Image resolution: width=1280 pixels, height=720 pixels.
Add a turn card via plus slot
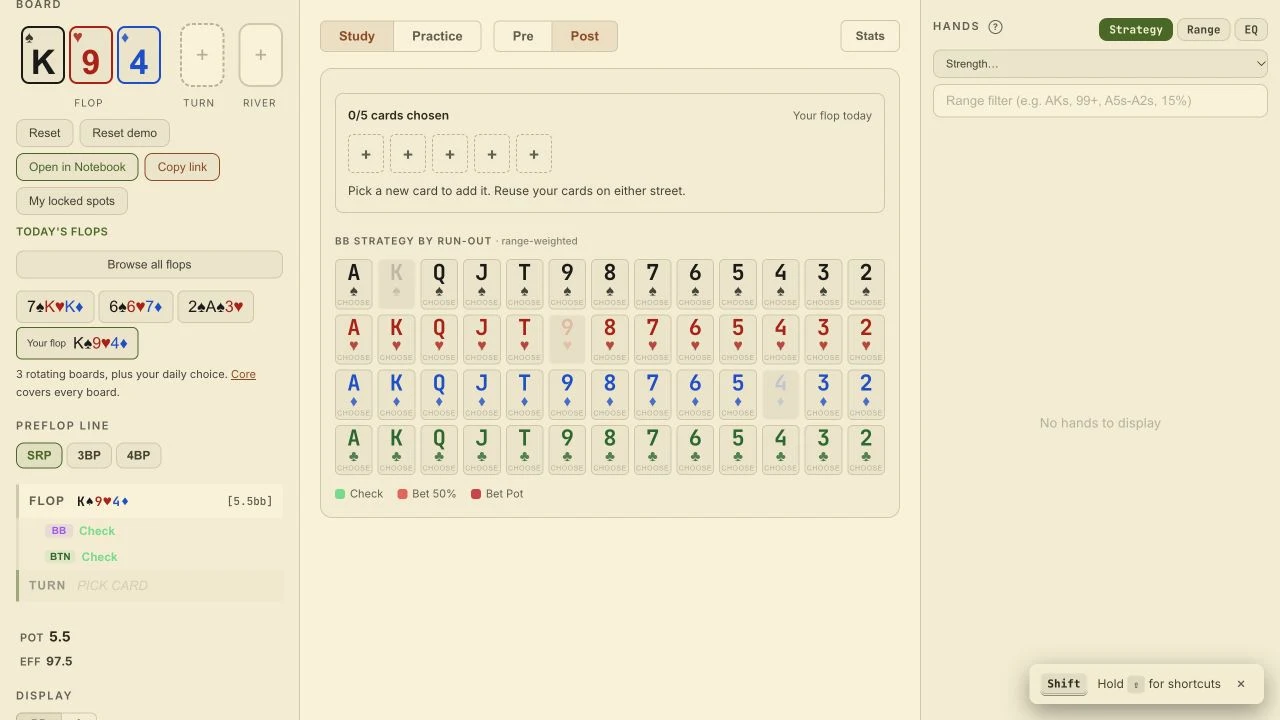[202, 55]
